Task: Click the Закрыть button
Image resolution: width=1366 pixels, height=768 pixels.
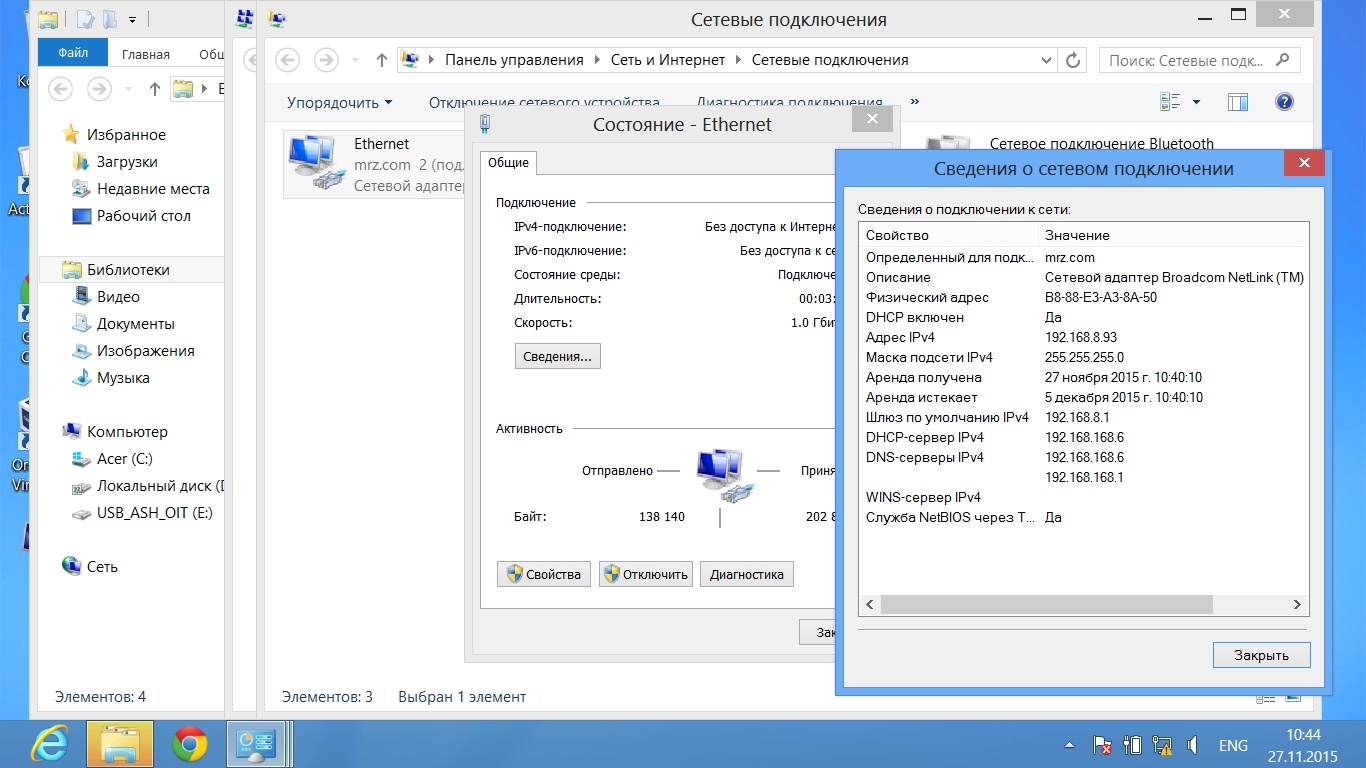Action: 1260,655
